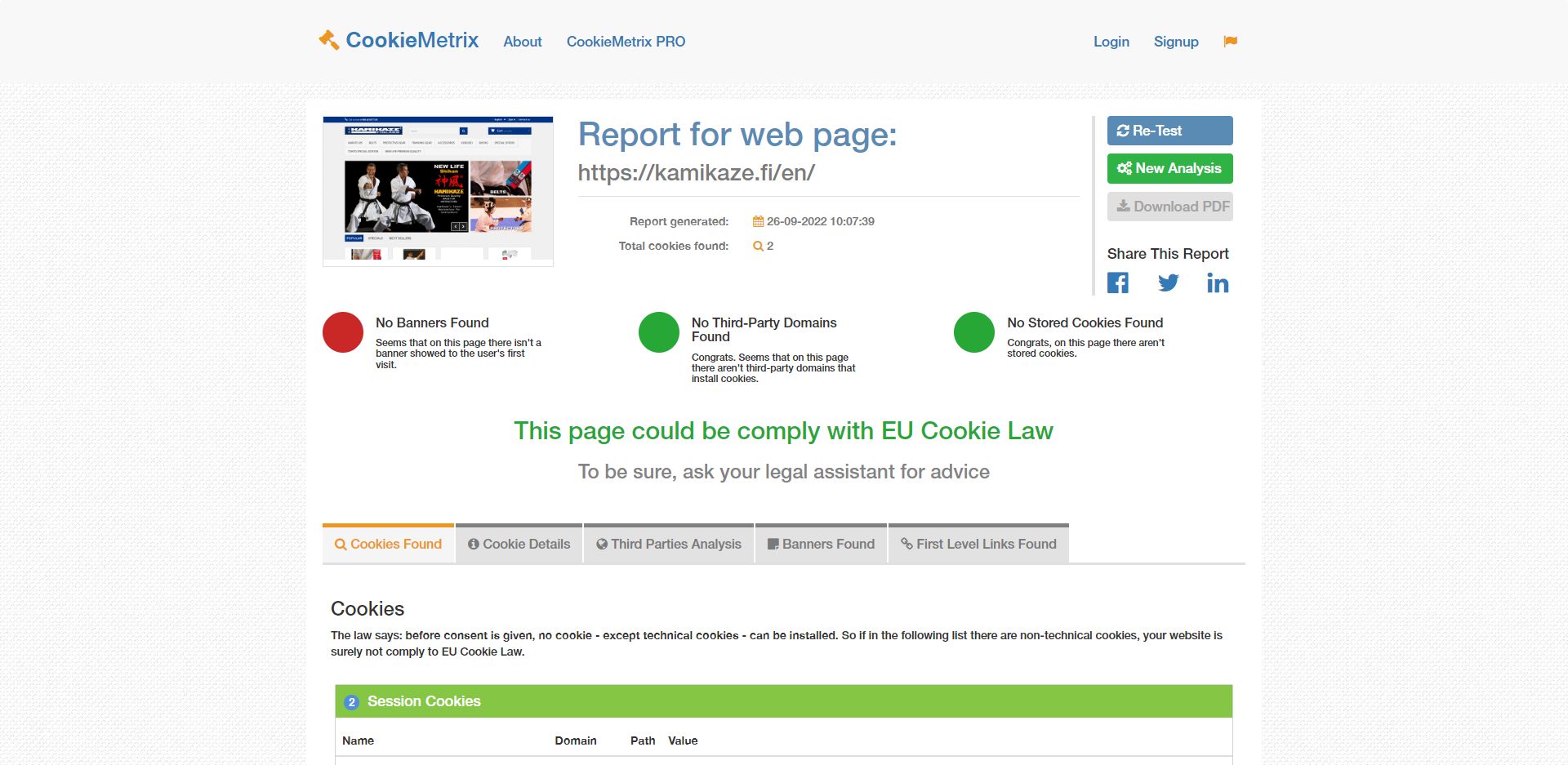This screenshot has height=765, width=1568.
Task: Click the Session Cookies count badge
Action: point(352,702)
